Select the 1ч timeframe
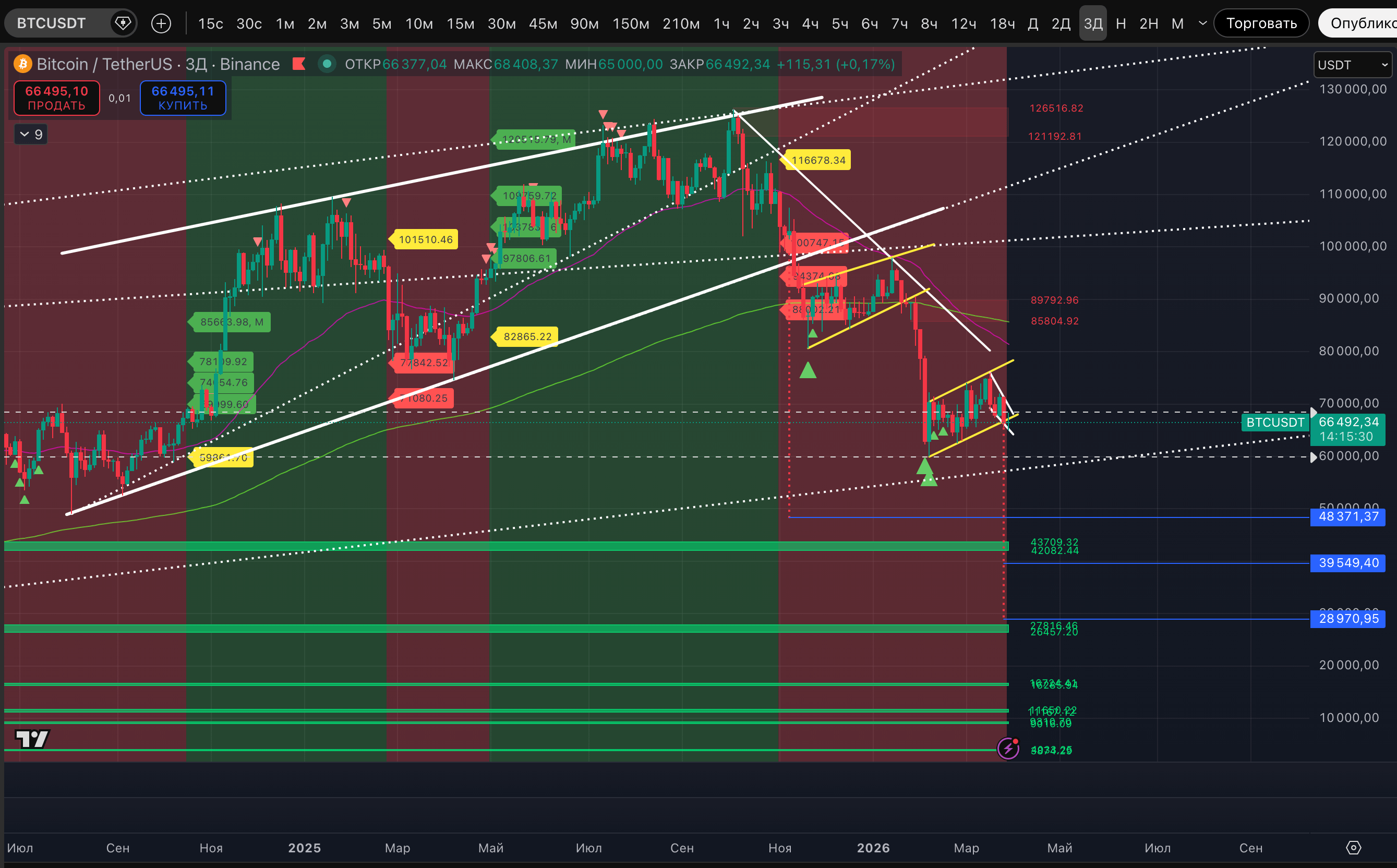Viewport: 1397px width, 868px height. click(721, 23)
